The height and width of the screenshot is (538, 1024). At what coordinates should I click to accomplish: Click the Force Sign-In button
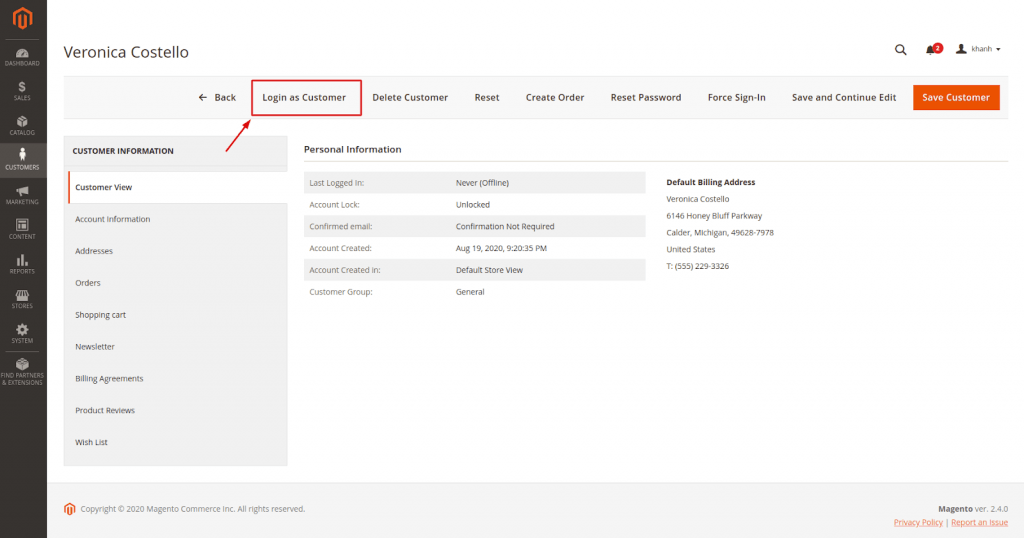click(x=737, y=97)
